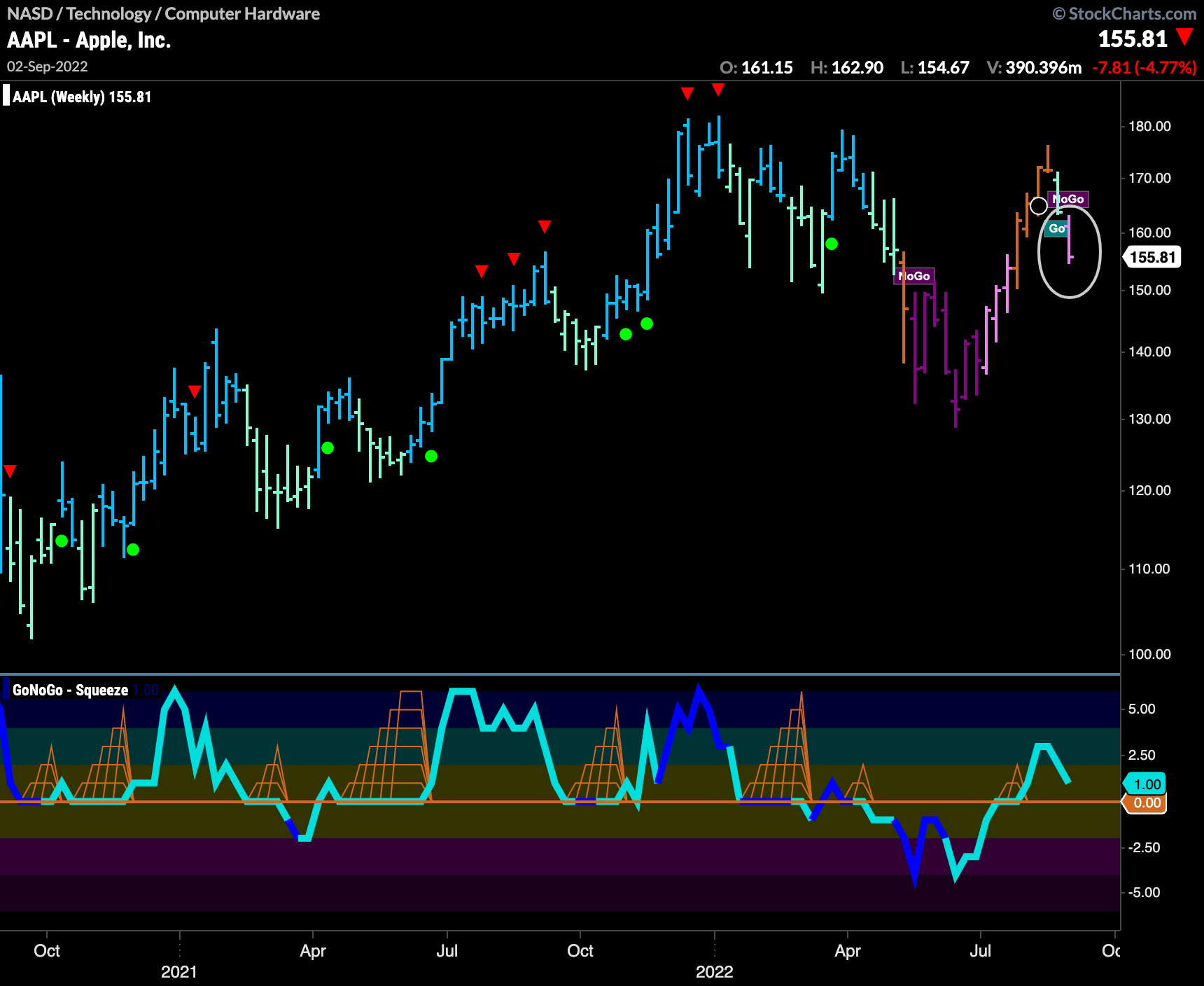Click the teal Go label
1204x986 pixels.
click(1057, 228)
